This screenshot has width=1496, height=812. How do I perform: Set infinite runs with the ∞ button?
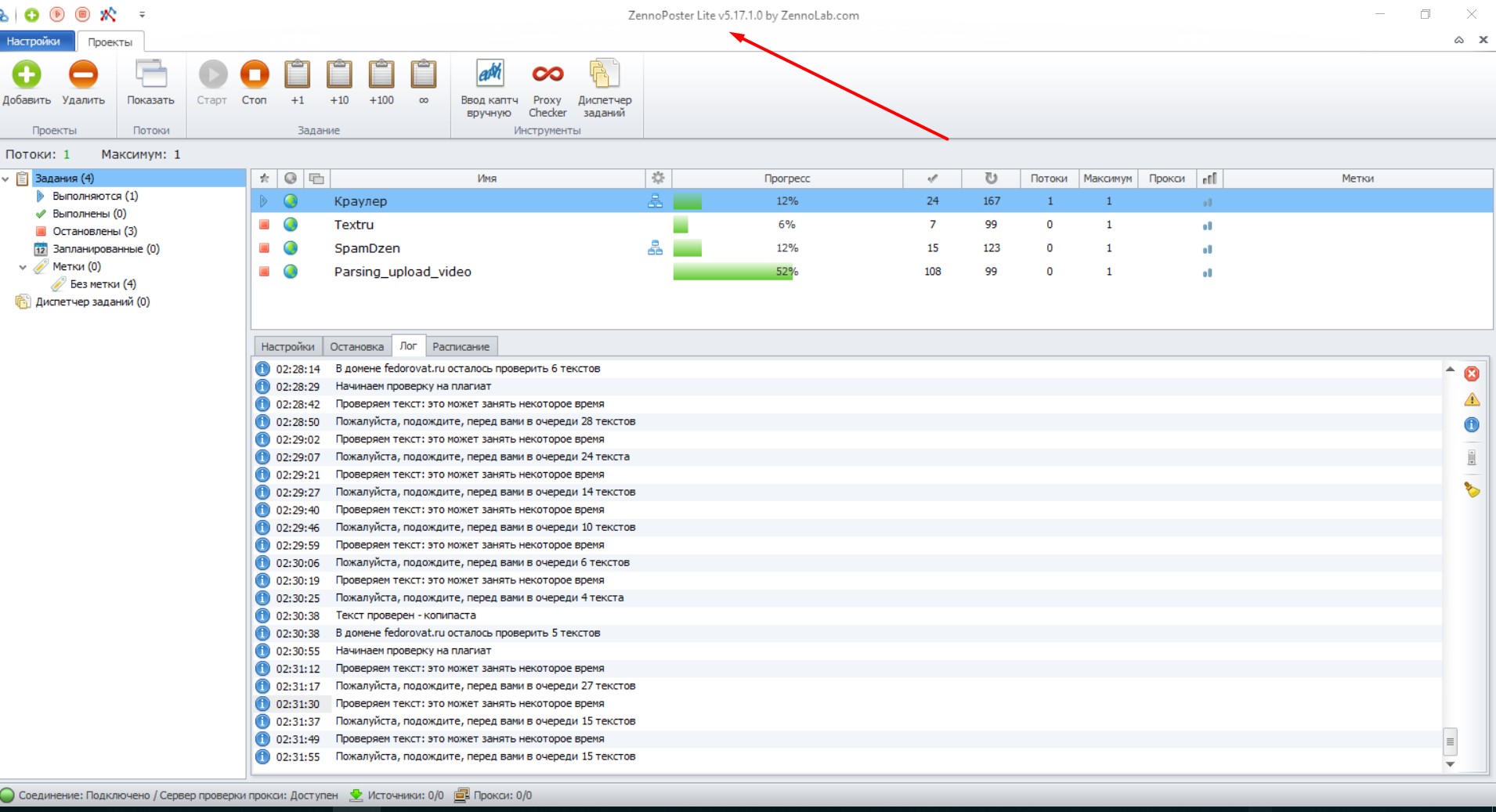tap(424, 83)
